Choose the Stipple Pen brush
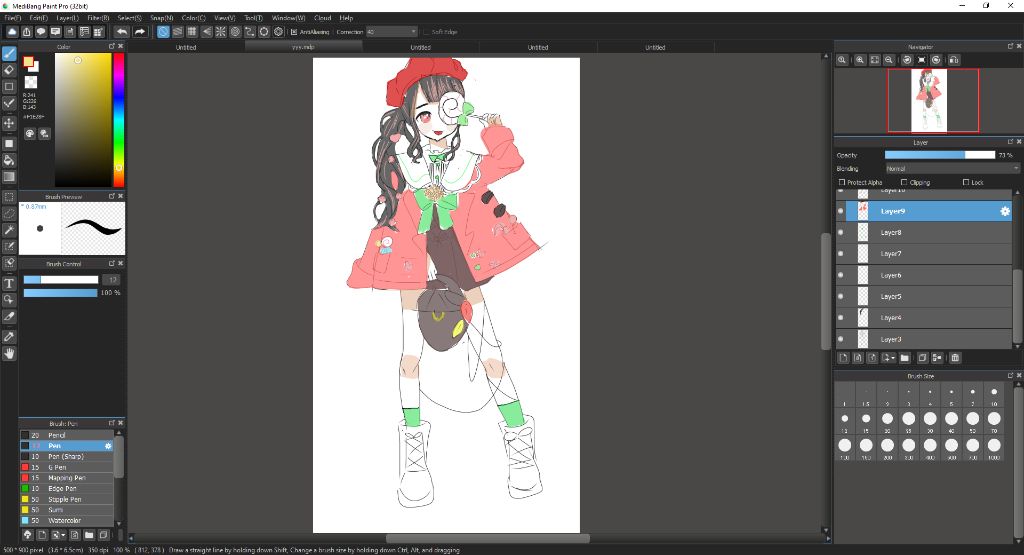1024x555 pixels. coord(67,500)
